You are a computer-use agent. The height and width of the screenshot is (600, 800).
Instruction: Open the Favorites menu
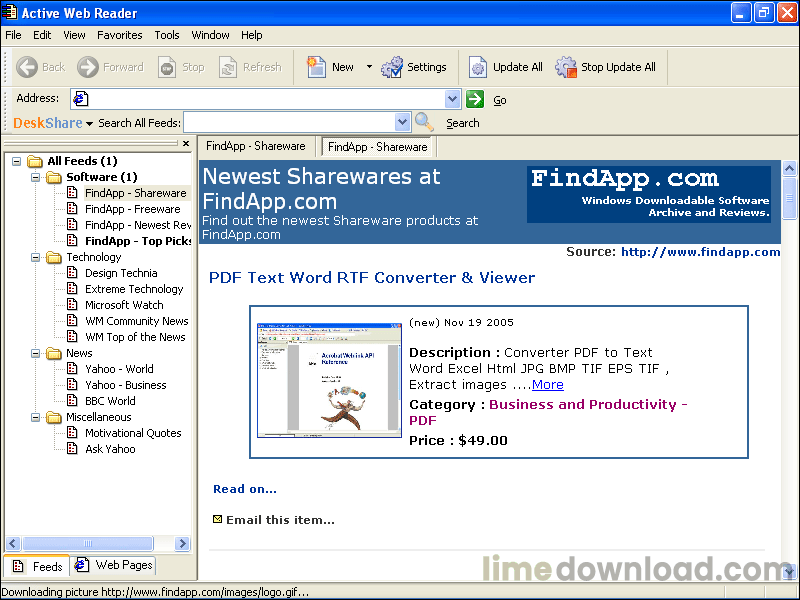click(x=119, y=35)
